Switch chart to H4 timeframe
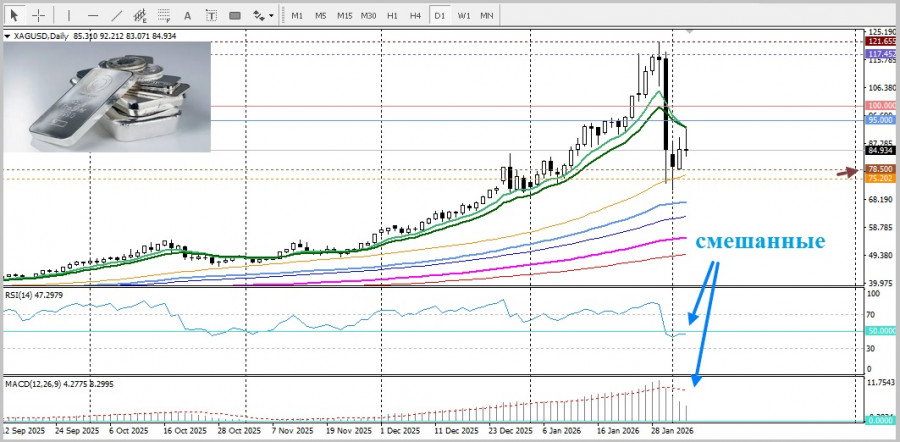 (416, 15)
